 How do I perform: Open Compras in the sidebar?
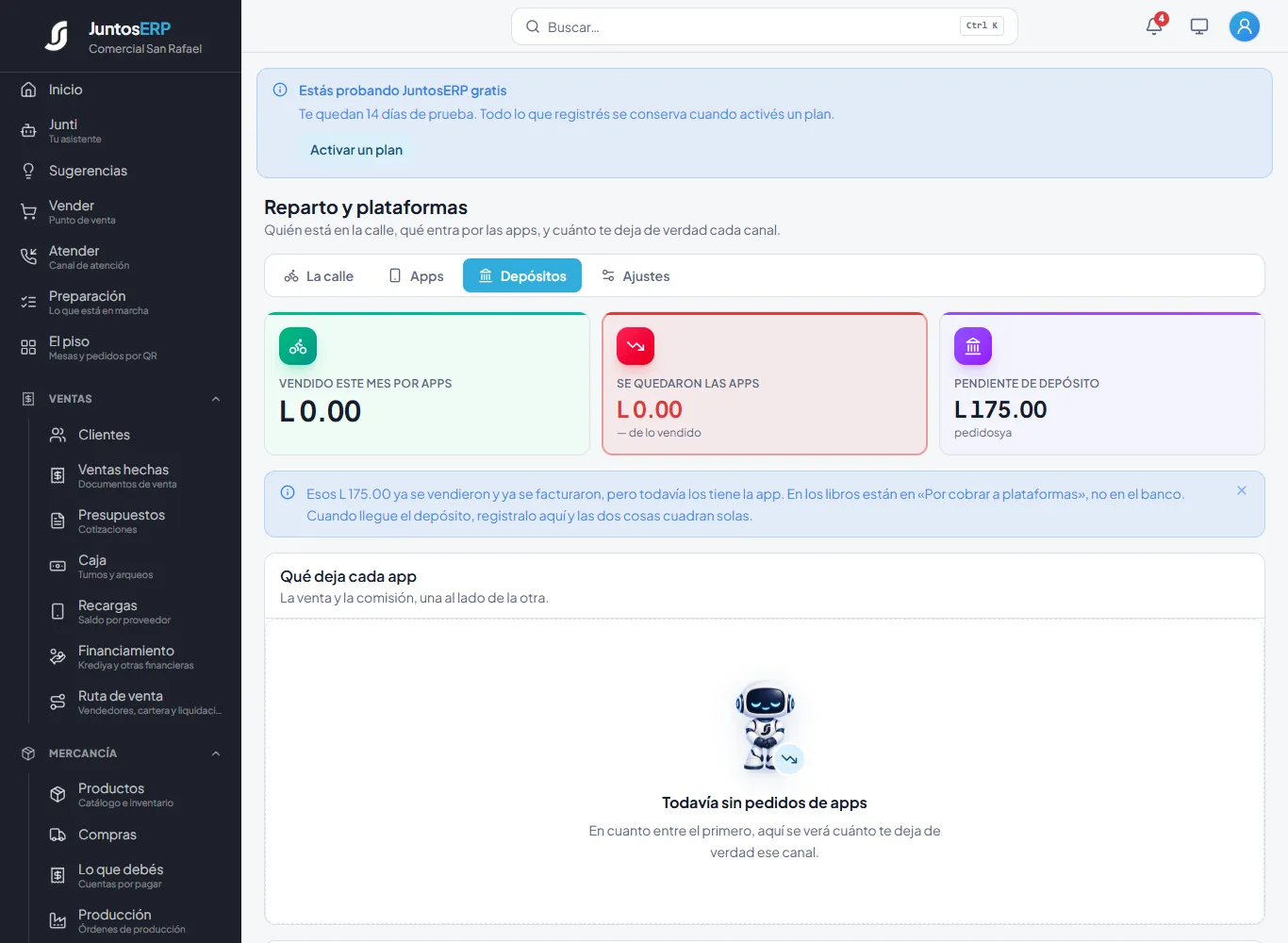[135, 835]
